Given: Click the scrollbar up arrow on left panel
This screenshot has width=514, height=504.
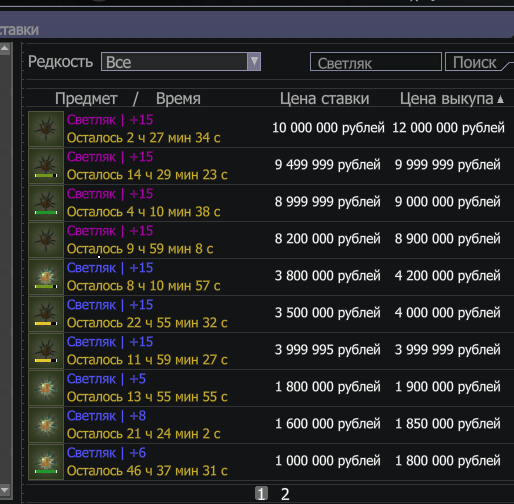Looking at the screenshot, I should click(x=5, y=49).
